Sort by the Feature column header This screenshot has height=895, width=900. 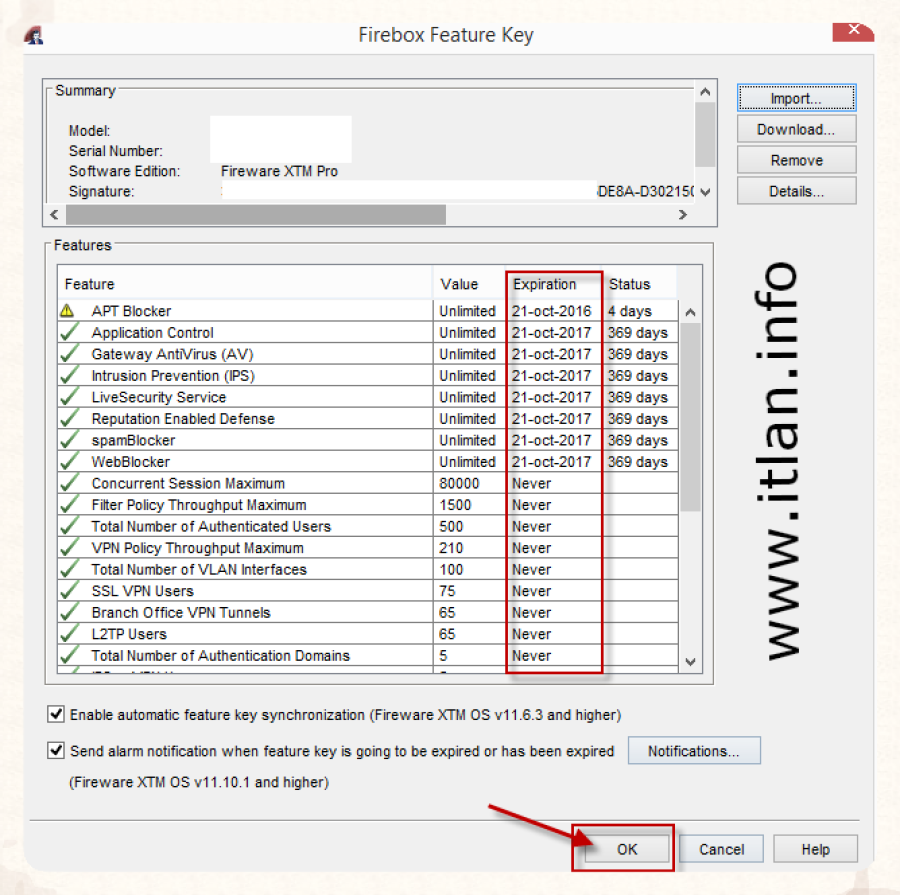(90, 284)
